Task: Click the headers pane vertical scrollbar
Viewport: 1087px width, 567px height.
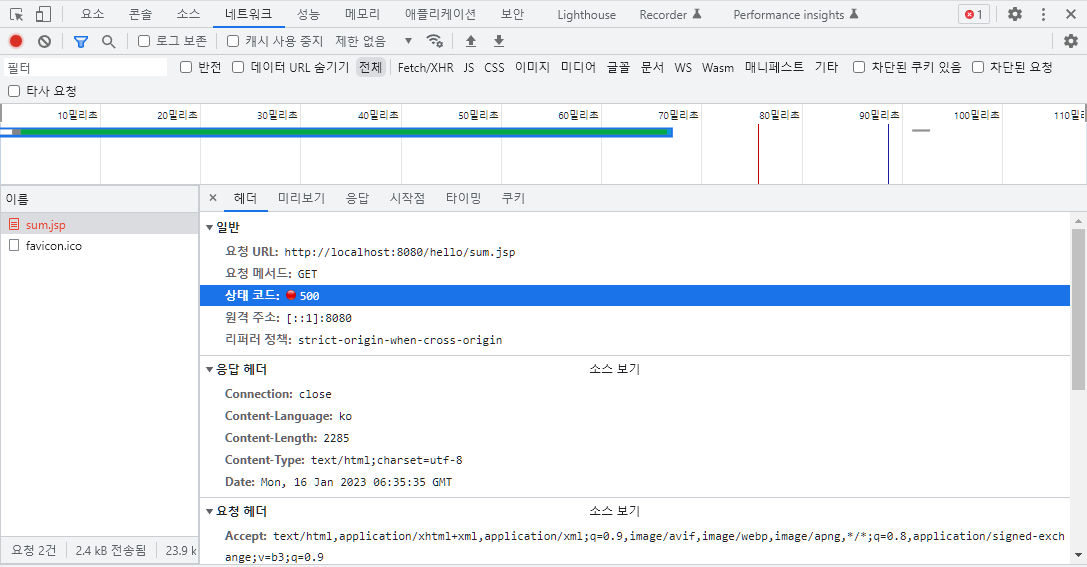Action: 1078,310
